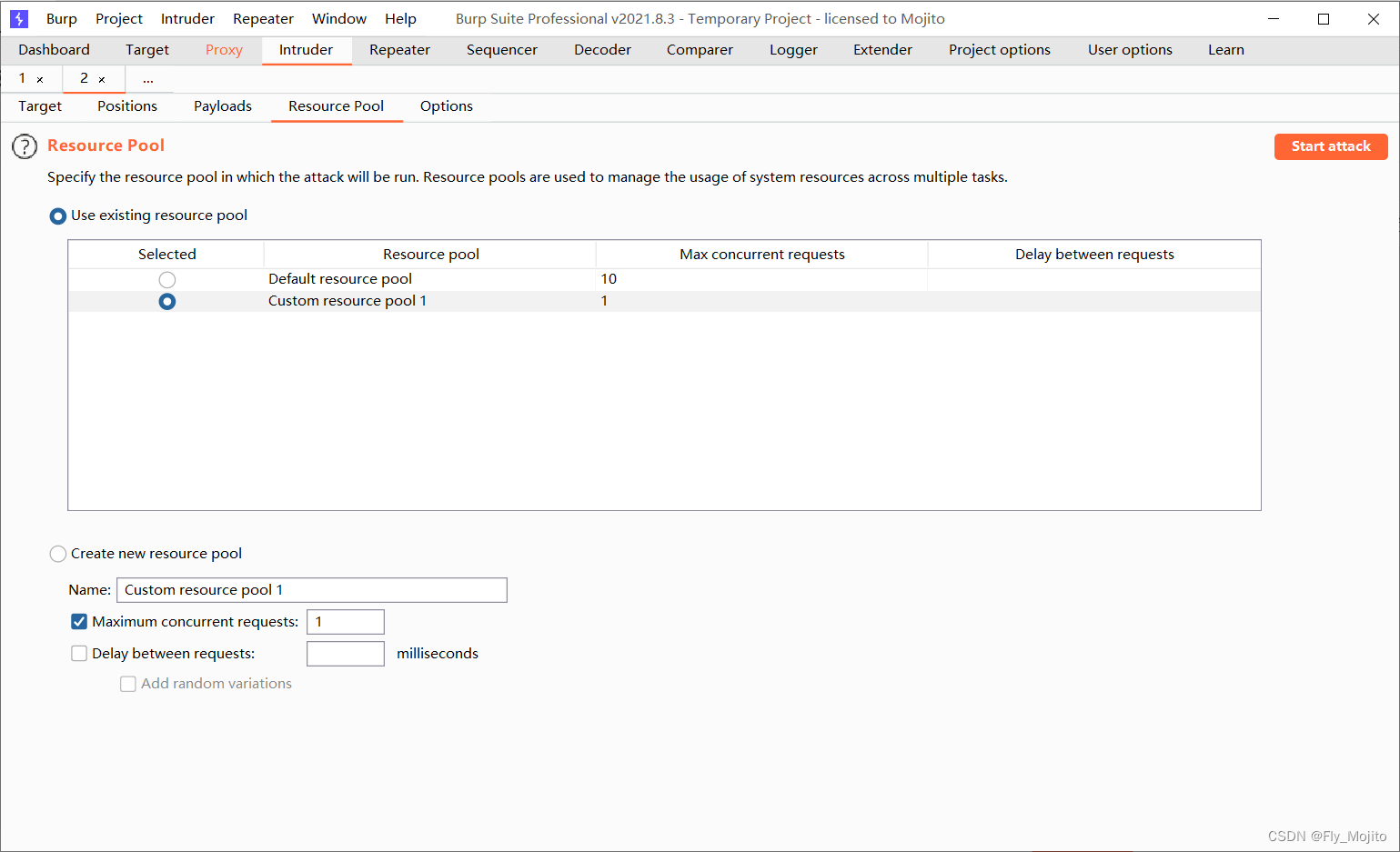Viewport: 1400px width, 852px height.
Task: Select the Use existing resource pool option
Action: [58, 216]
